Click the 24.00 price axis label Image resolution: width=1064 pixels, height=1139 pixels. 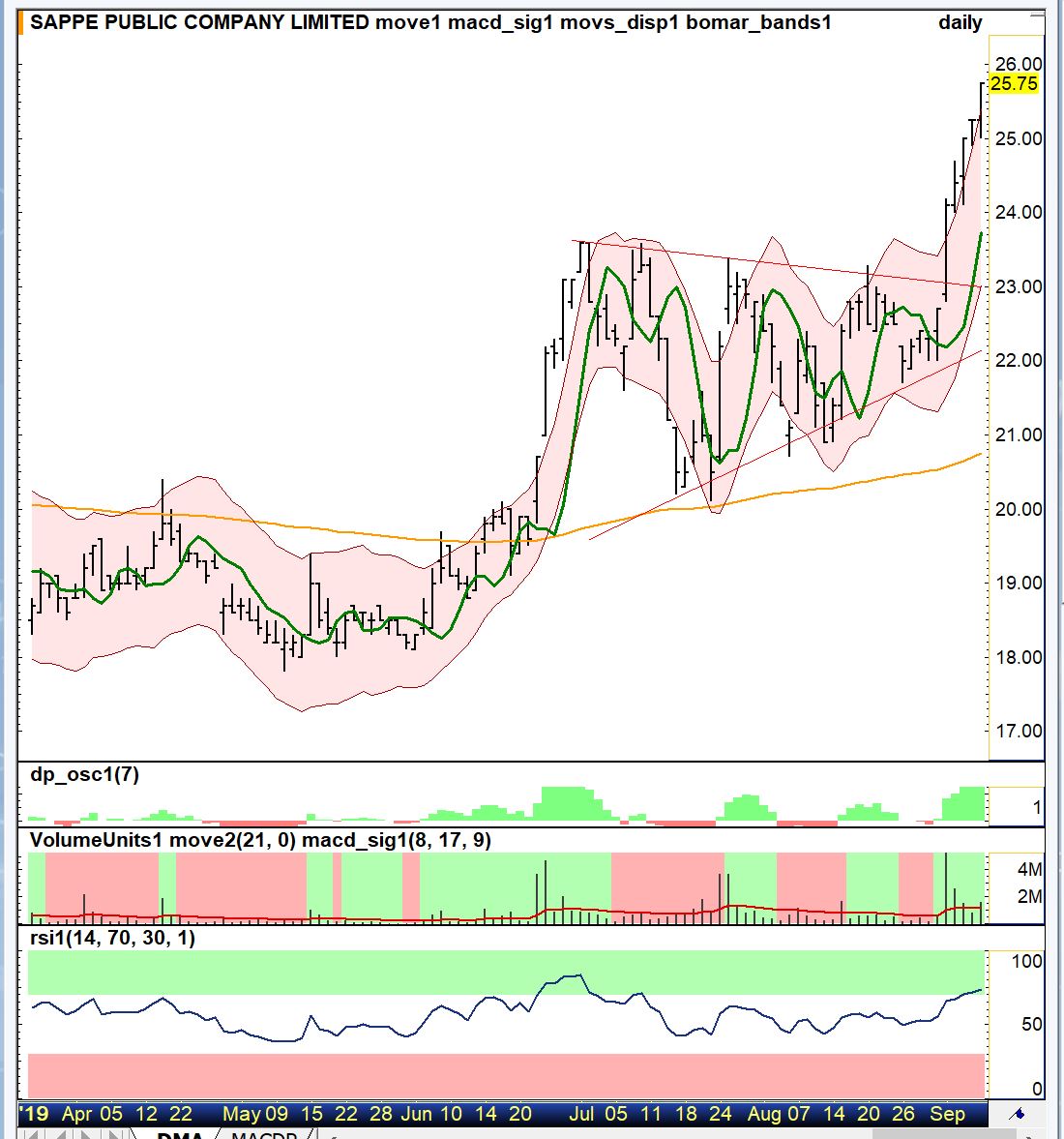coord(1019,212)
